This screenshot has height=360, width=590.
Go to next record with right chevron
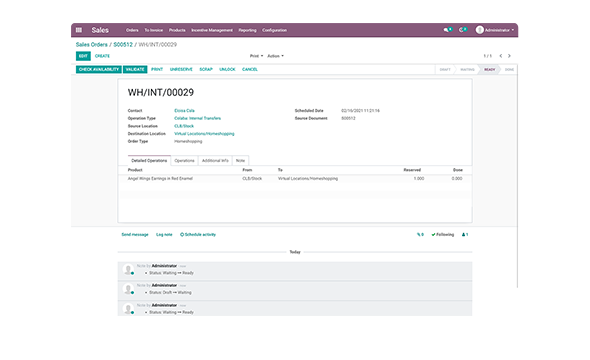509,56
